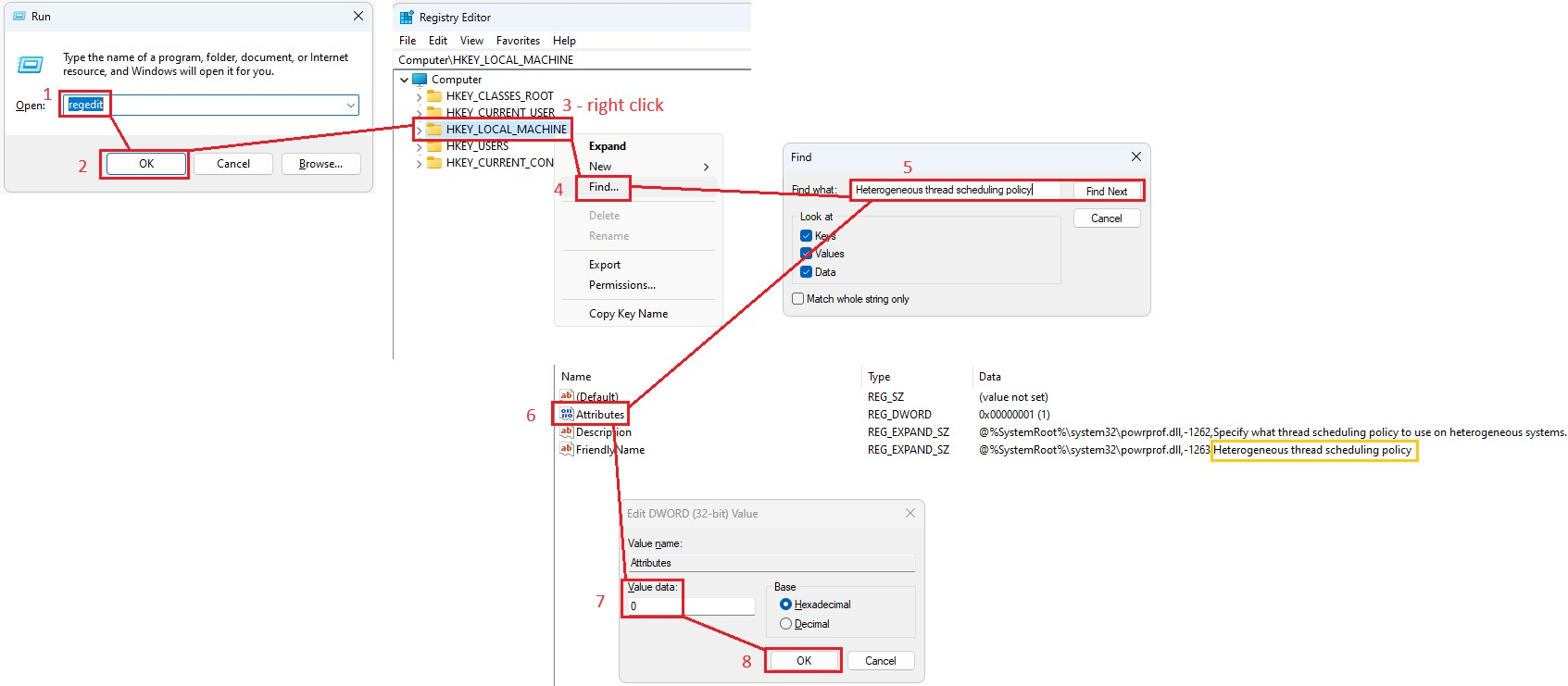Click Cancel in Edit DWORD dialog
Image resolution: width=1568 pixels, height=686 pixels.
(881, 661)
